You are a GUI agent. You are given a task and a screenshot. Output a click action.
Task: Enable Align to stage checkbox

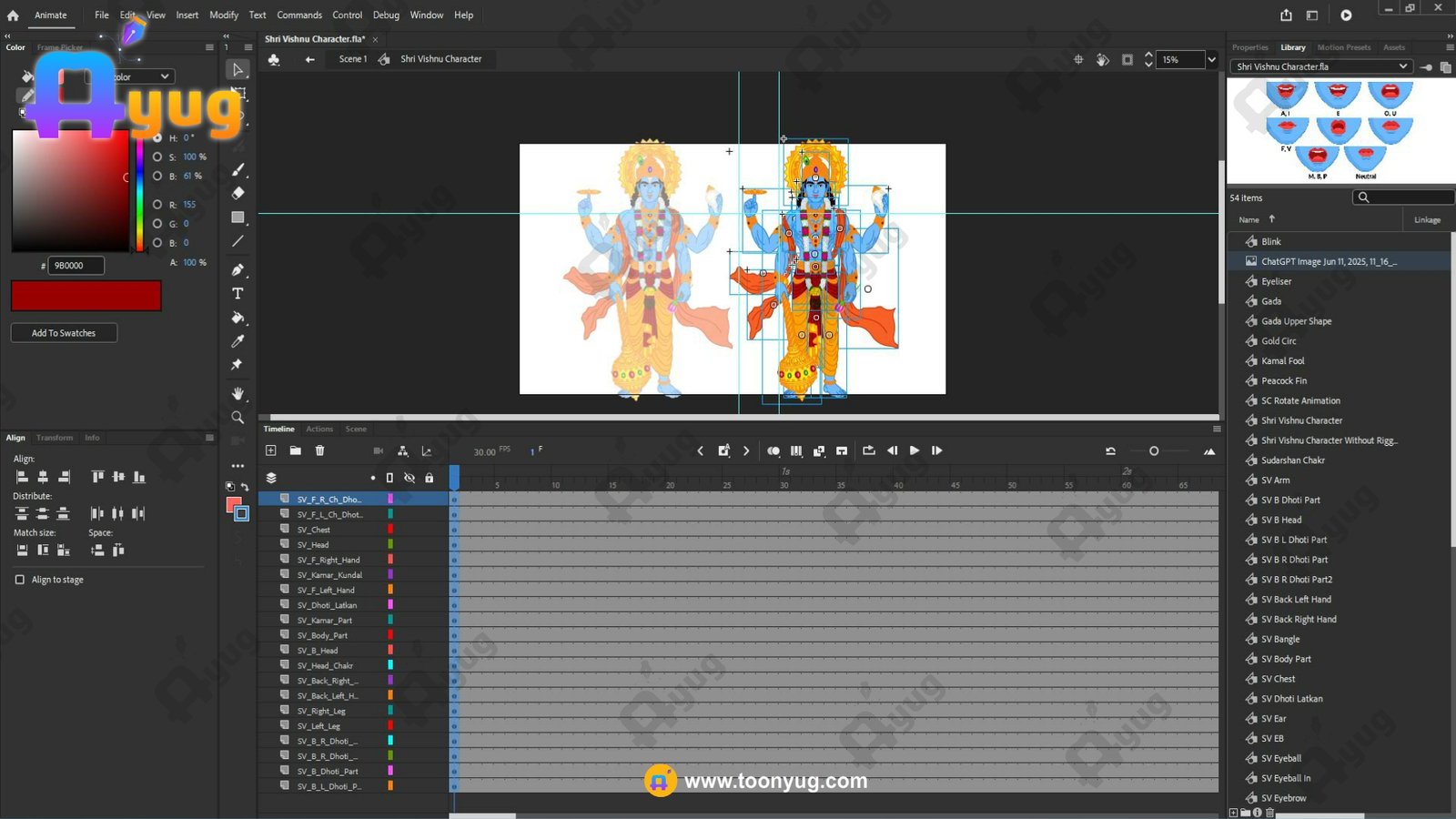click(20, 580)
